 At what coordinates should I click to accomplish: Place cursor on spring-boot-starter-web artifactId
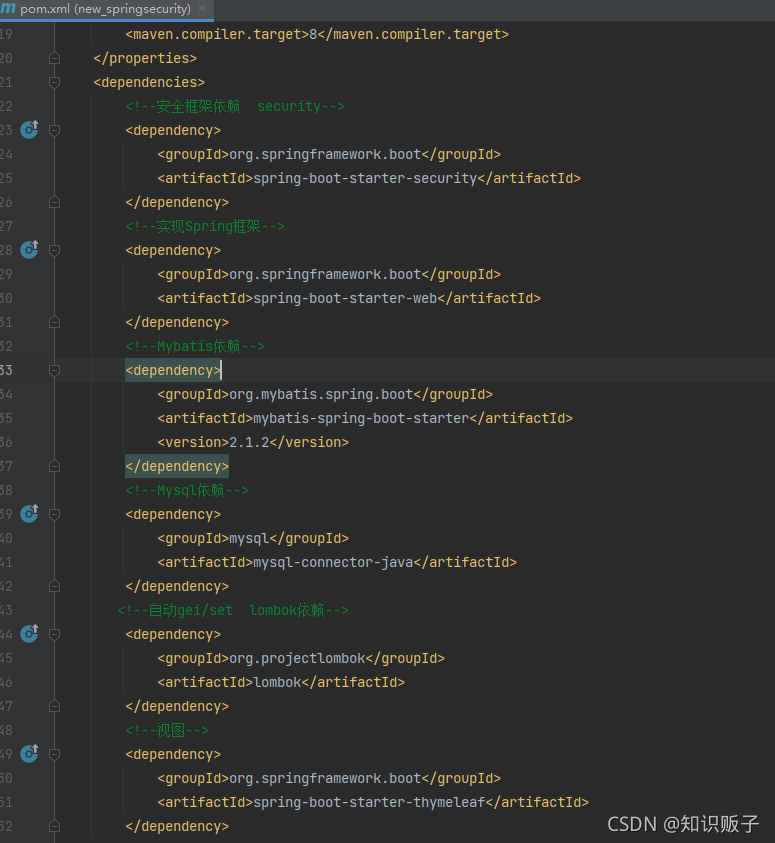point(349,298)
